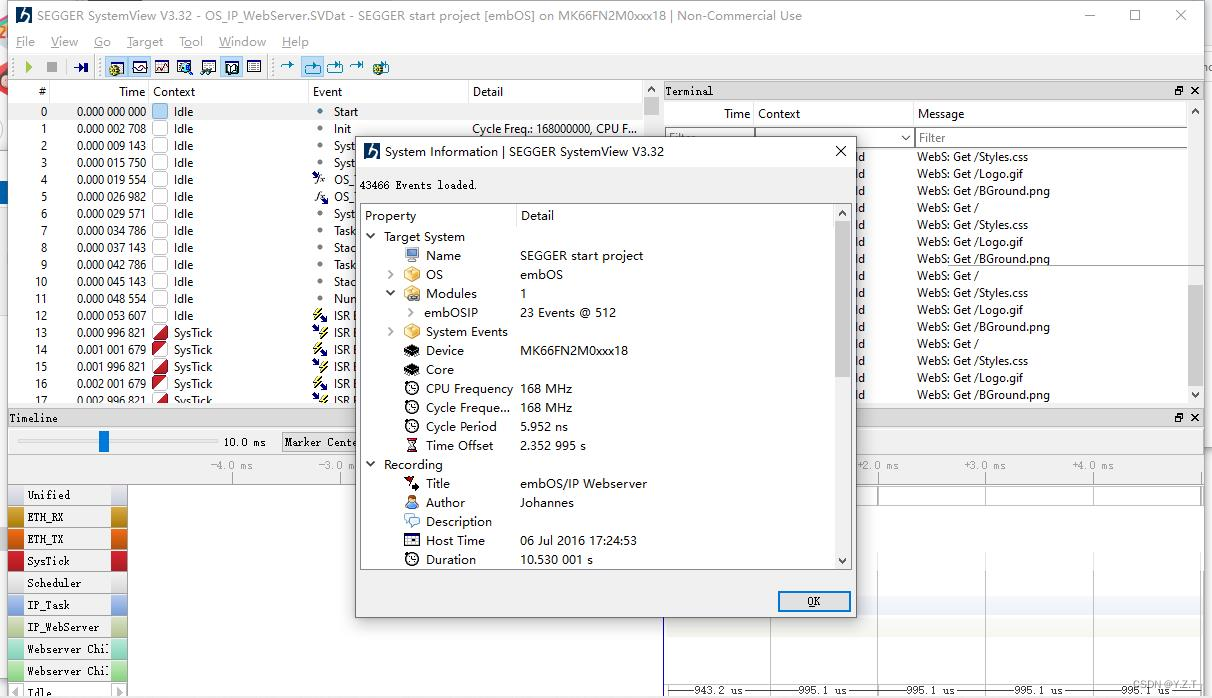This screenshot has width=1212, height=698.
Task: Click the MK66FN2M0xxx18 device value
Action: pos(574,351)
